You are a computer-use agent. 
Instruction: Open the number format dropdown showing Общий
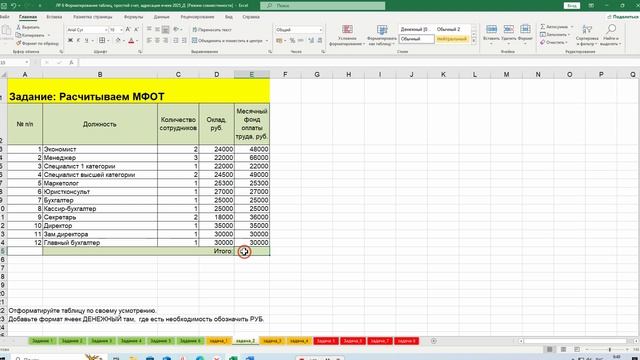tap(320, 30)
